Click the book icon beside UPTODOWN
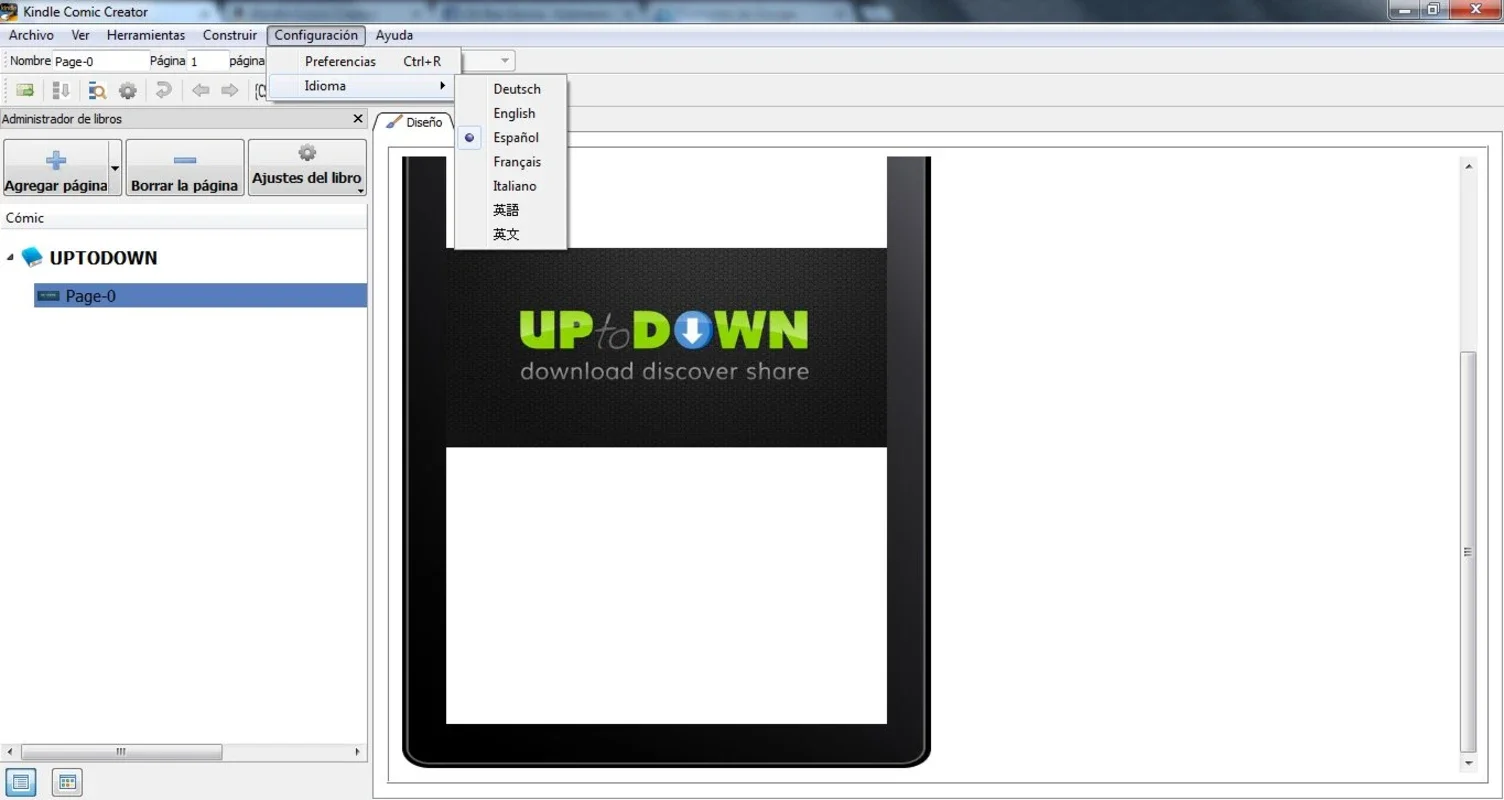 tap(33, 257)
